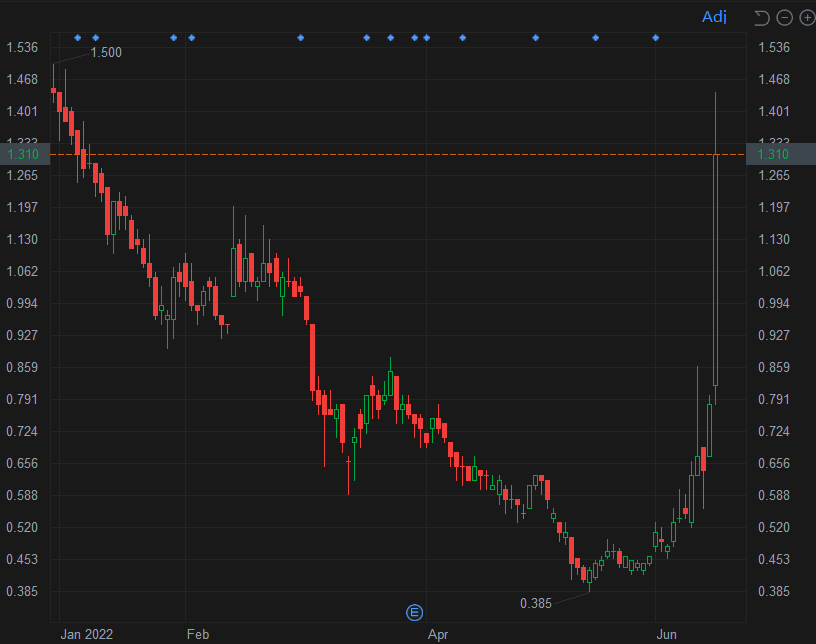
Task: Click 0.588 on the left price axis
Action: (22, 495)
